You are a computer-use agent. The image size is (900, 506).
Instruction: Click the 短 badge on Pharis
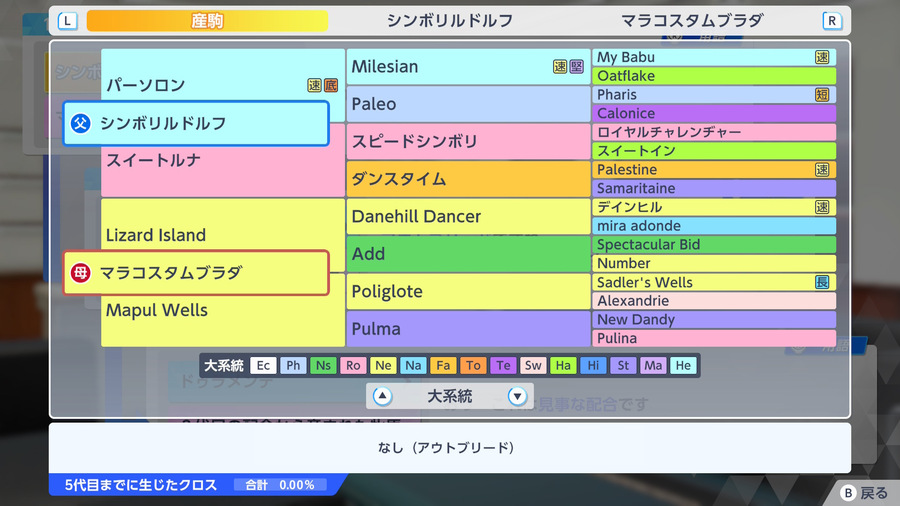pyautogui.click(x=822, y=95)
